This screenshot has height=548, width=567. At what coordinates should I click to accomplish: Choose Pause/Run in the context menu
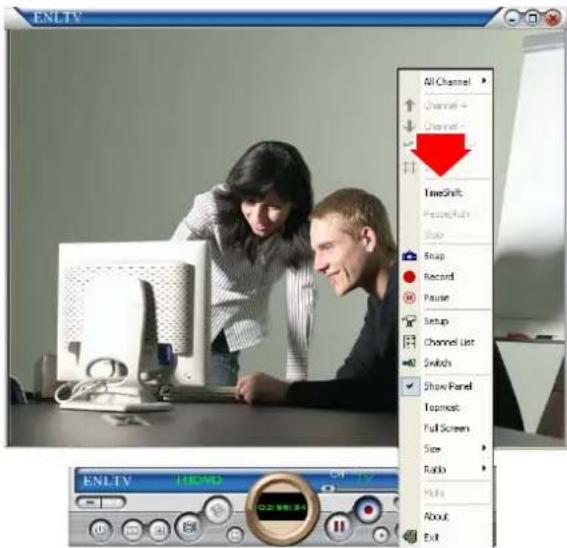click(x=446, y=214)
